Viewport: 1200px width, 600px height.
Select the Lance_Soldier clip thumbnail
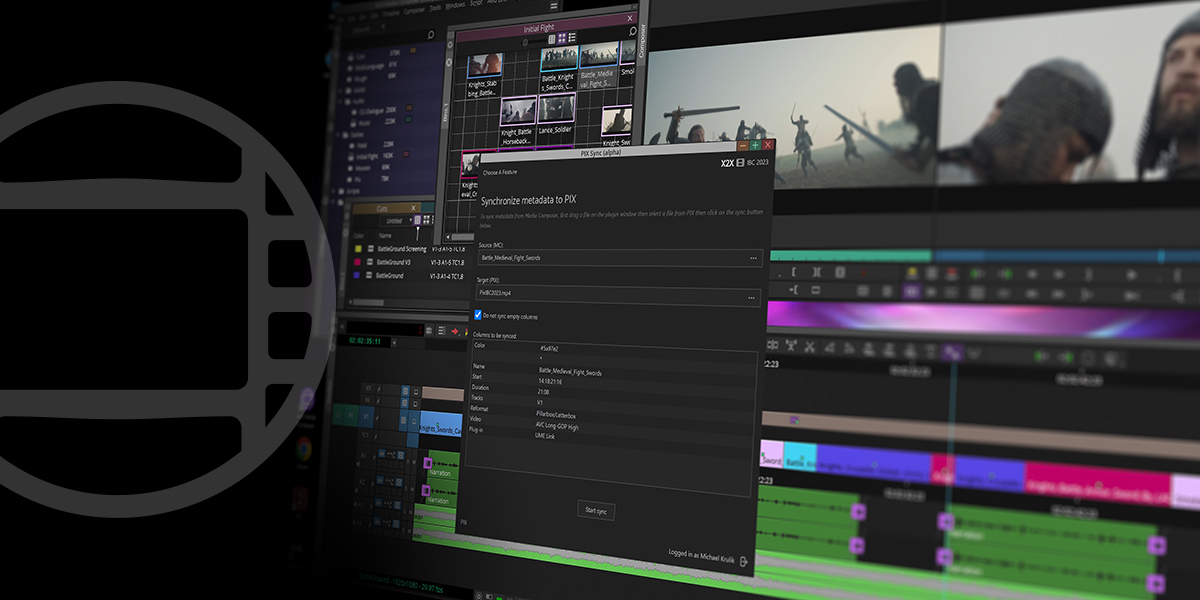(557, 110)
